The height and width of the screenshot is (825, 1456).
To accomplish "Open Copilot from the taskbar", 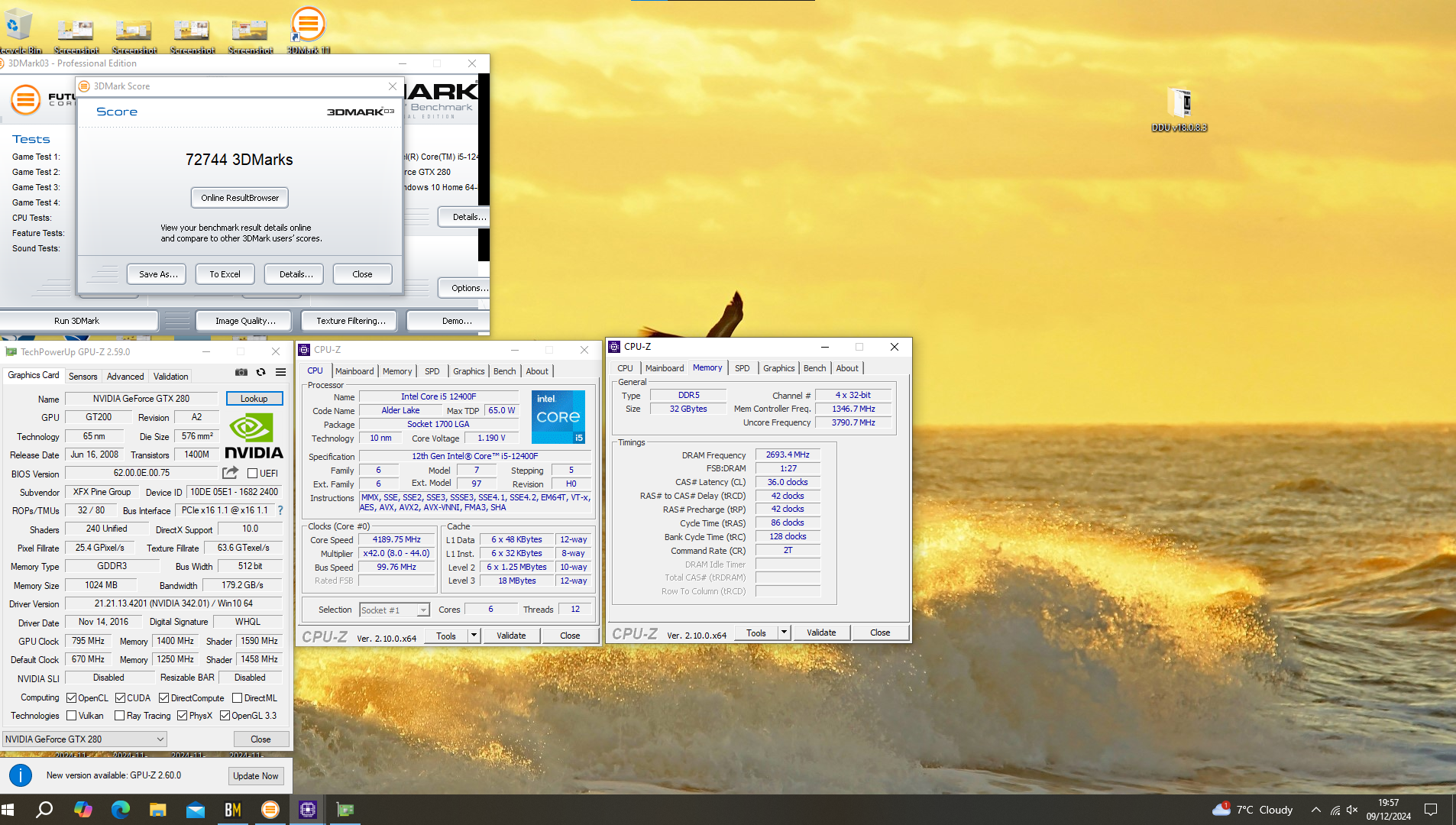I will click(83, 810).
